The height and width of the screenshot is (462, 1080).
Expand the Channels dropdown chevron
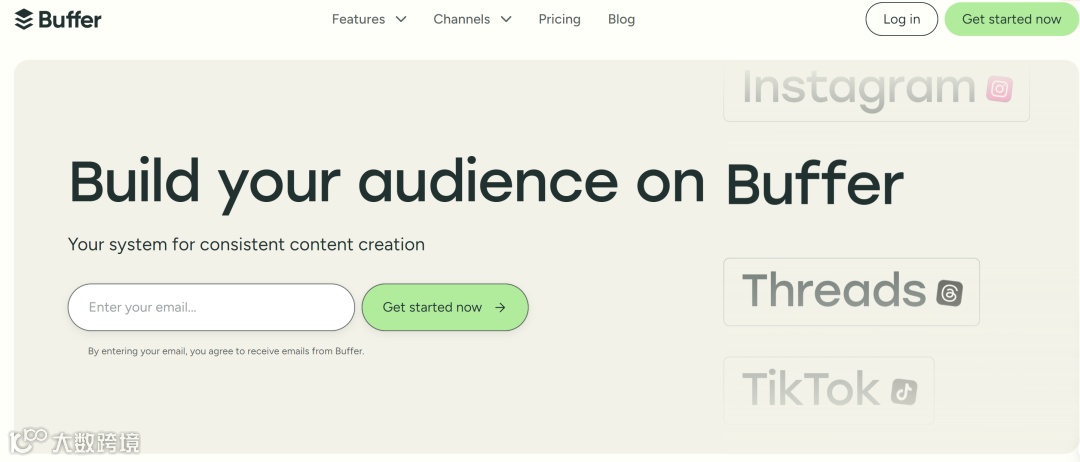pyautogui.click(x=506, y=19)
